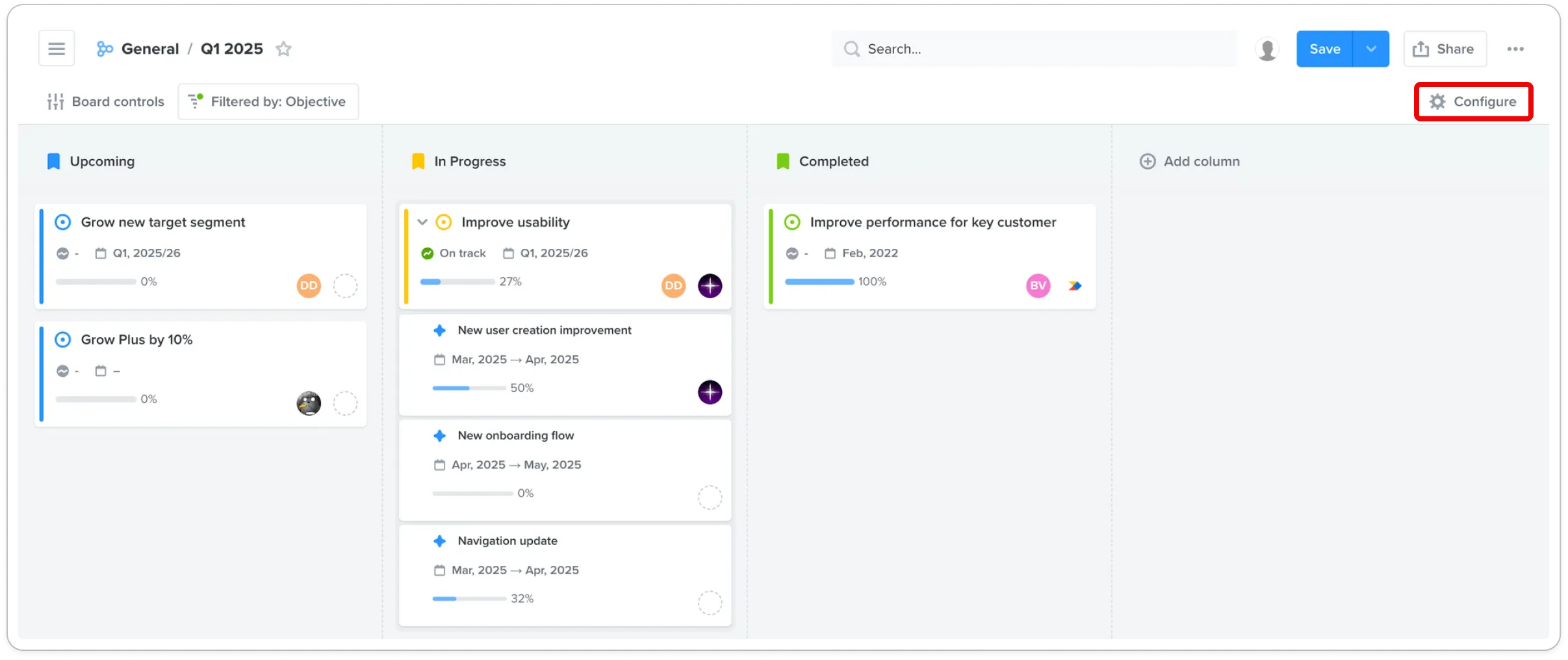The height and width of the screenshot is (660, 1568).
Task: Click BV avatar on Improve performance card
Action: 1038,286
